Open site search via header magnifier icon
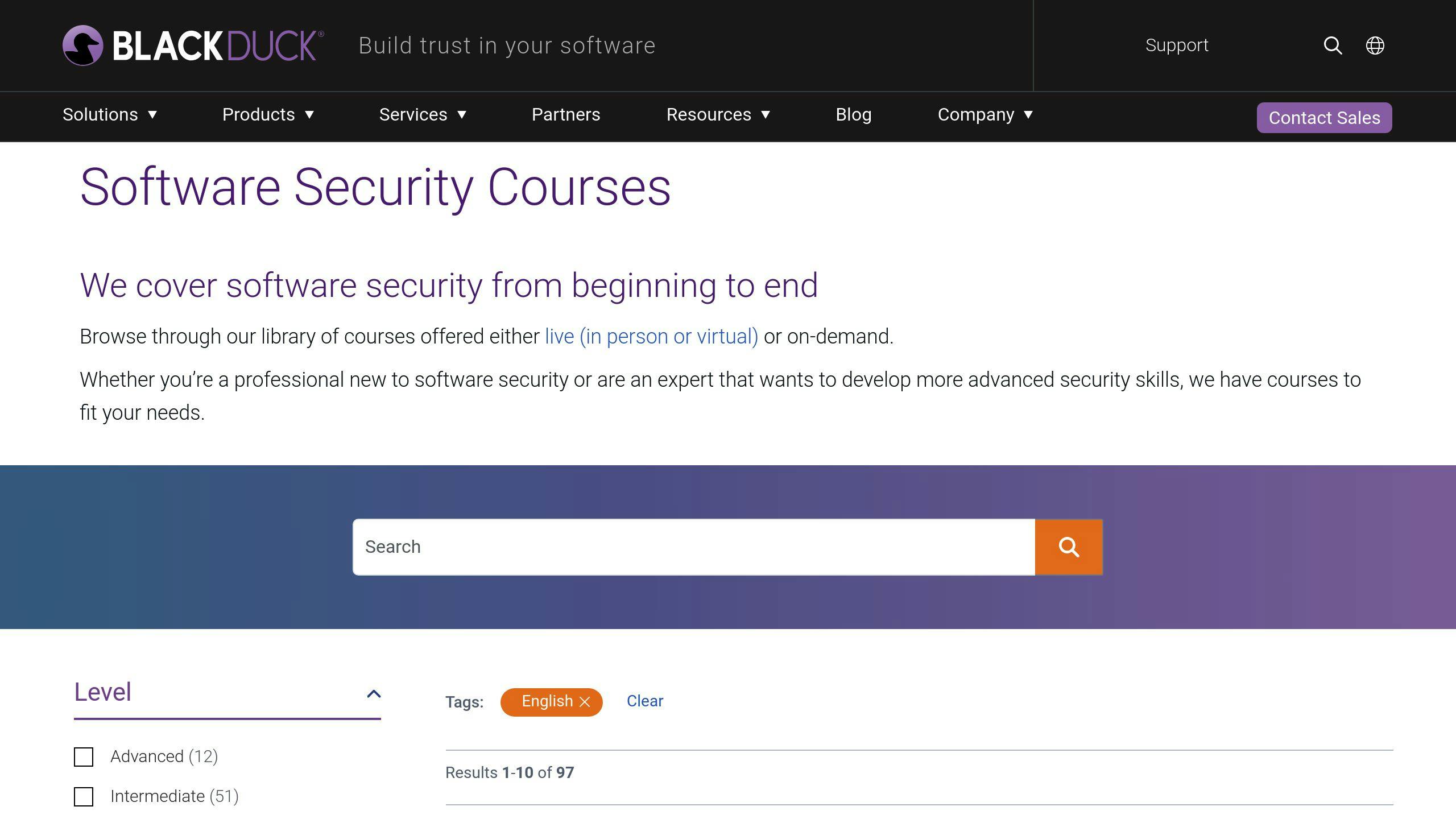Screen dimensions: 1456x819 tap(1333, 45)
